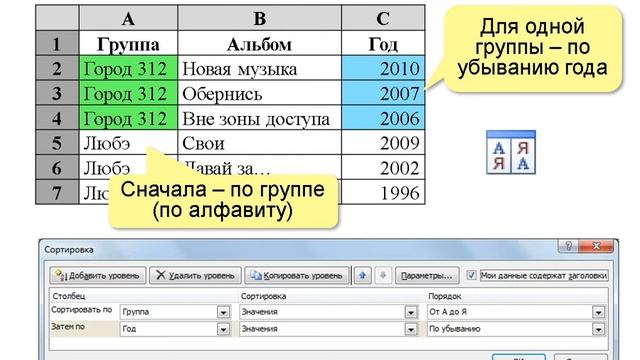The width and height of the screenshot is (640, 360).
Task: Select cell Новая музыка
Action: coord(260,68)
